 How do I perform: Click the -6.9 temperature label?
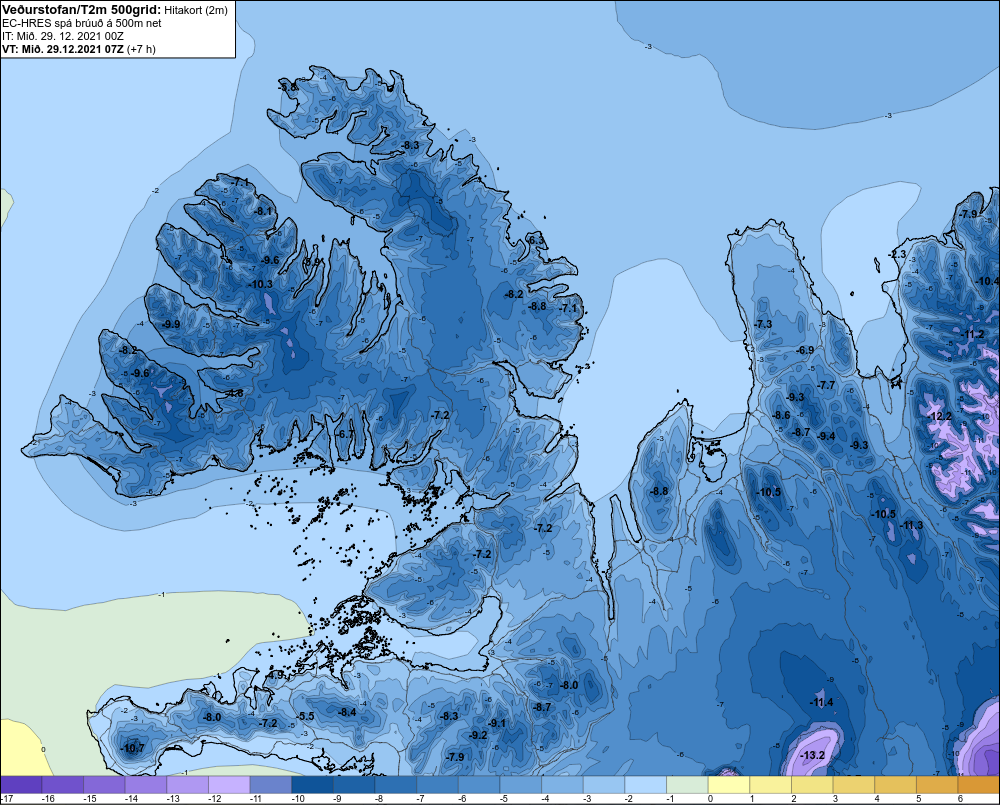tap(805, 350)
